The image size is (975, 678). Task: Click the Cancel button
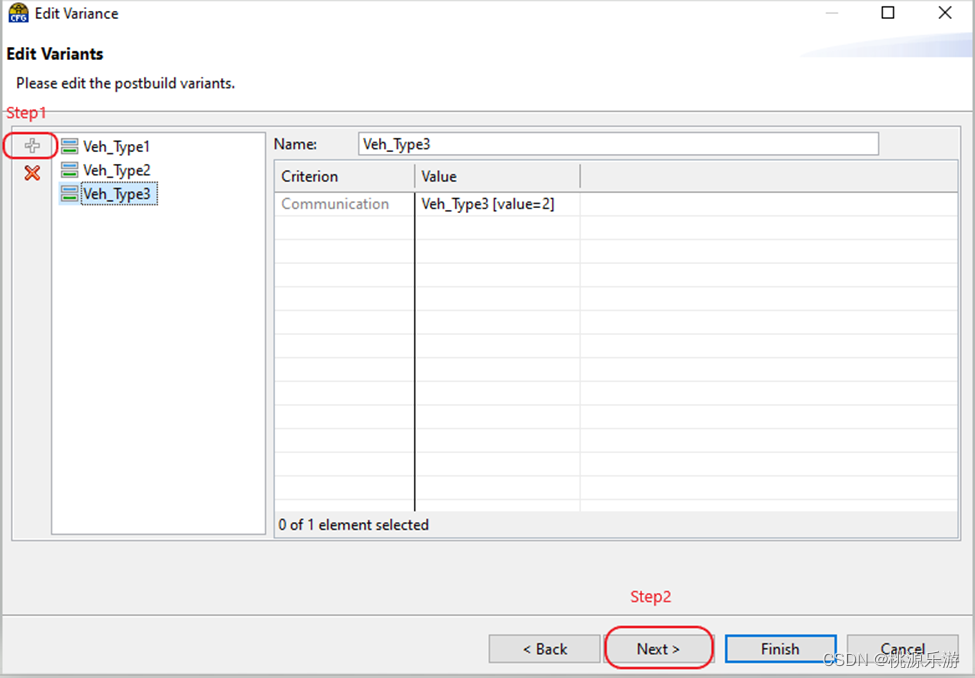click(902, 649)
